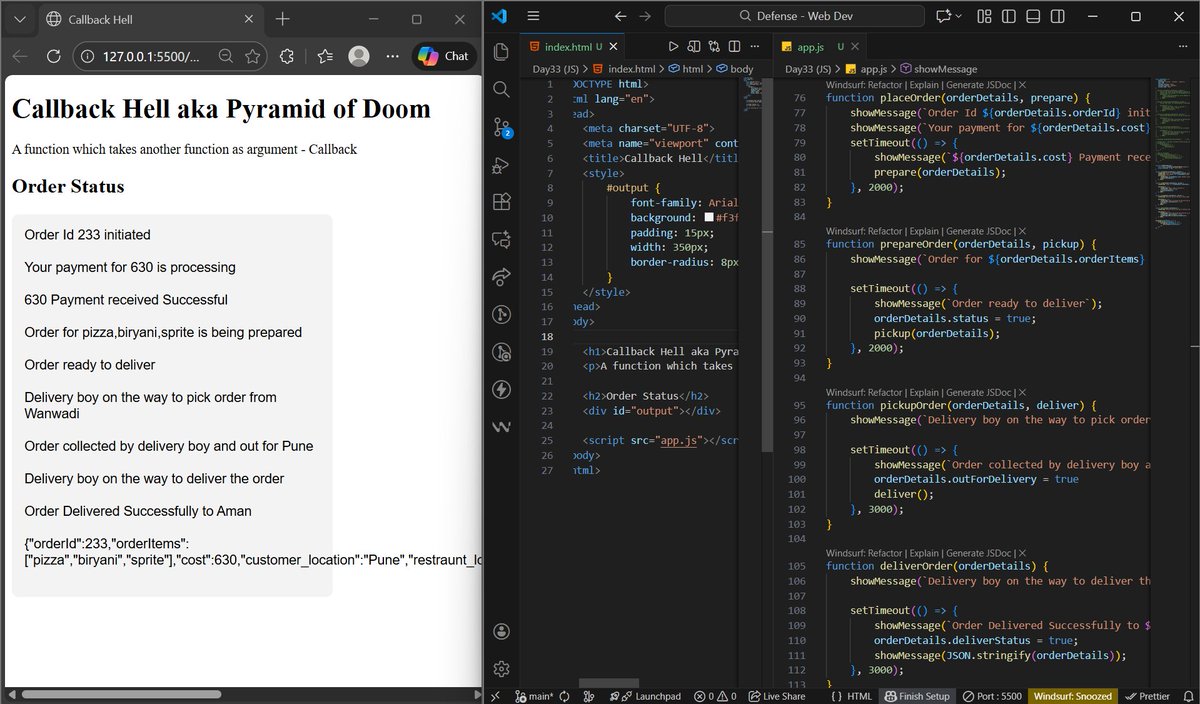The height and width of the screenshot is (704, 1200).
Task: Click the Run play icon in index.html editor toolbar
Action: coord(674,46)
